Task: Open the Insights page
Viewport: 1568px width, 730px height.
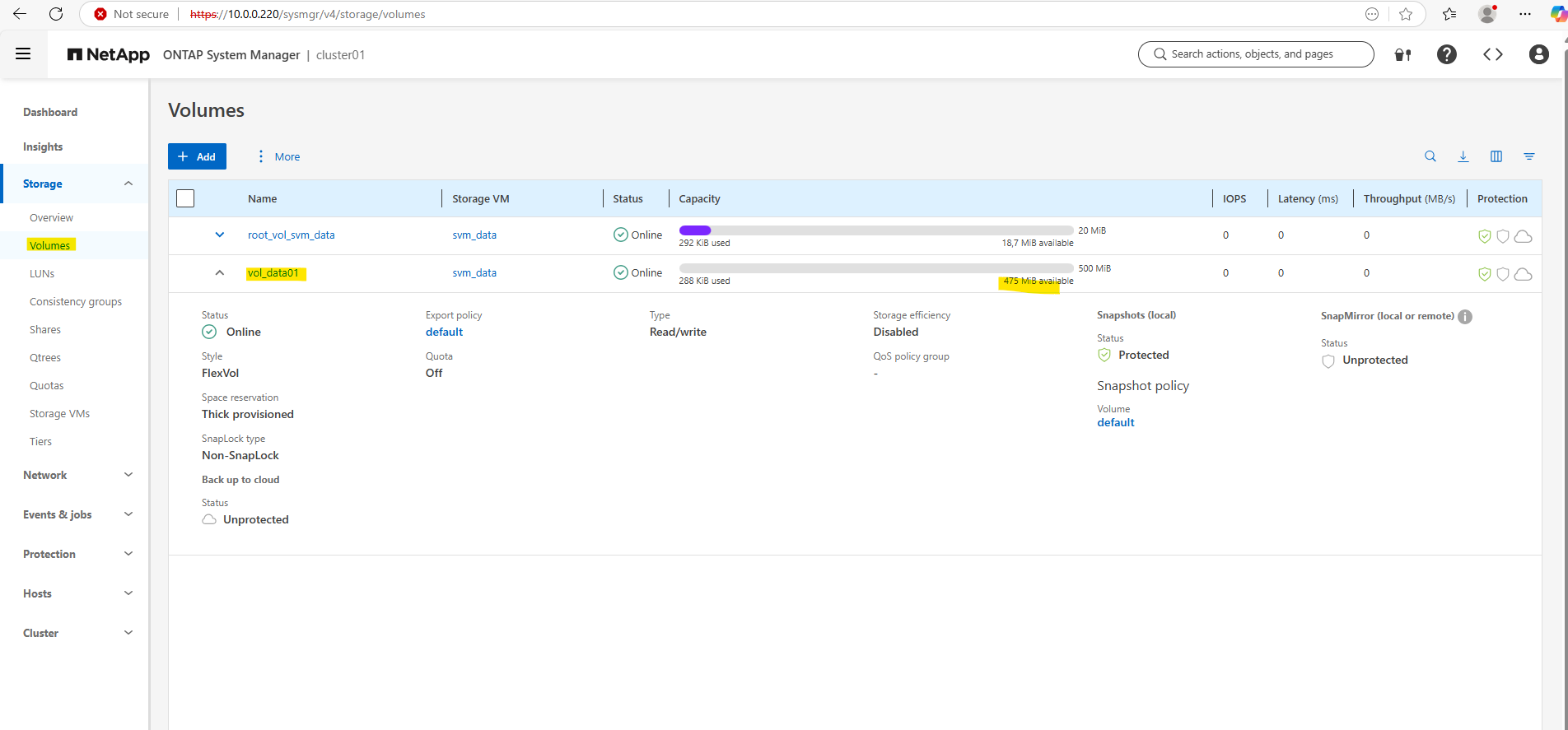Action: tap(43, 146)
